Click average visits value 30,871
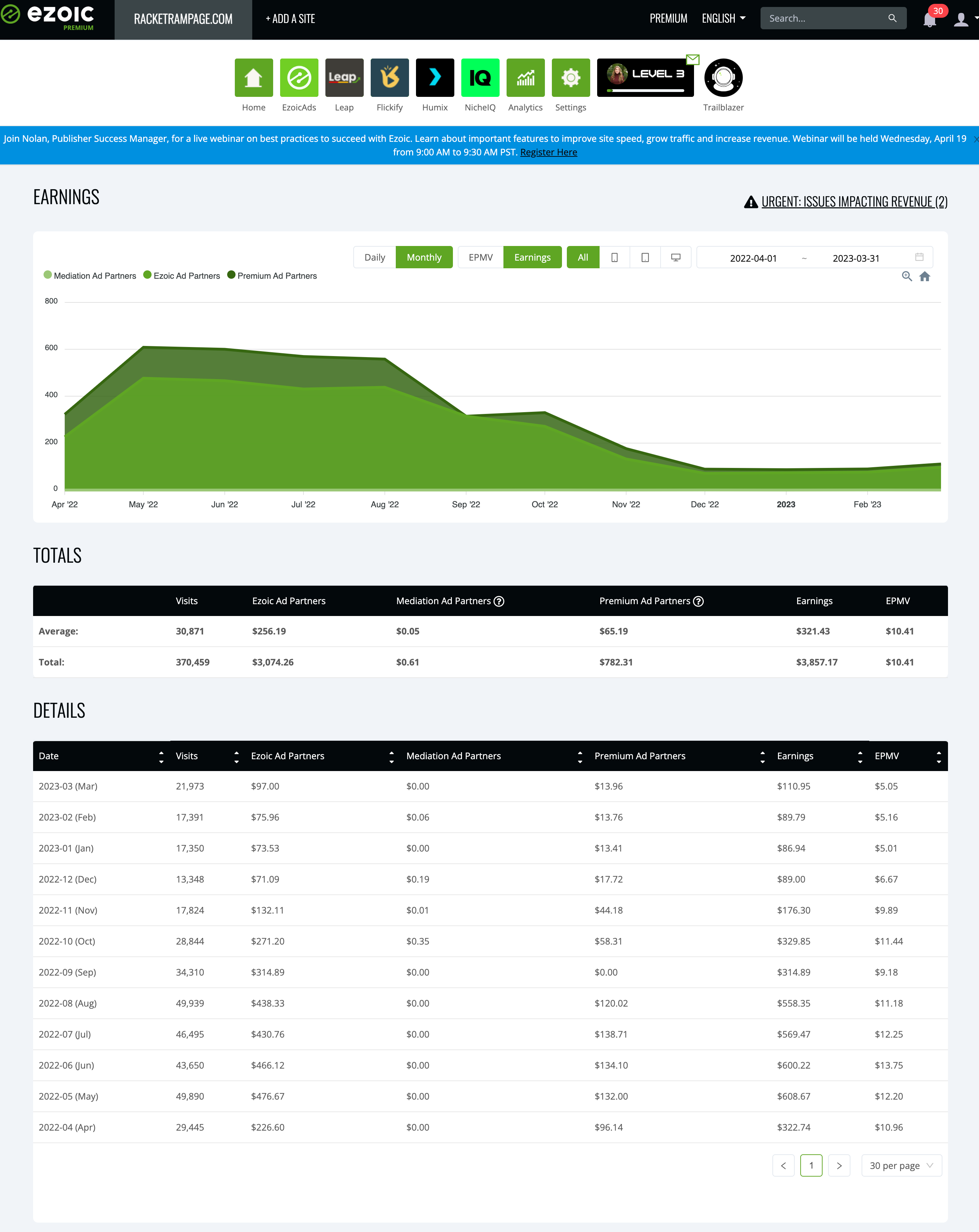The image size is (979, 1232). click(x=190, y=631)
